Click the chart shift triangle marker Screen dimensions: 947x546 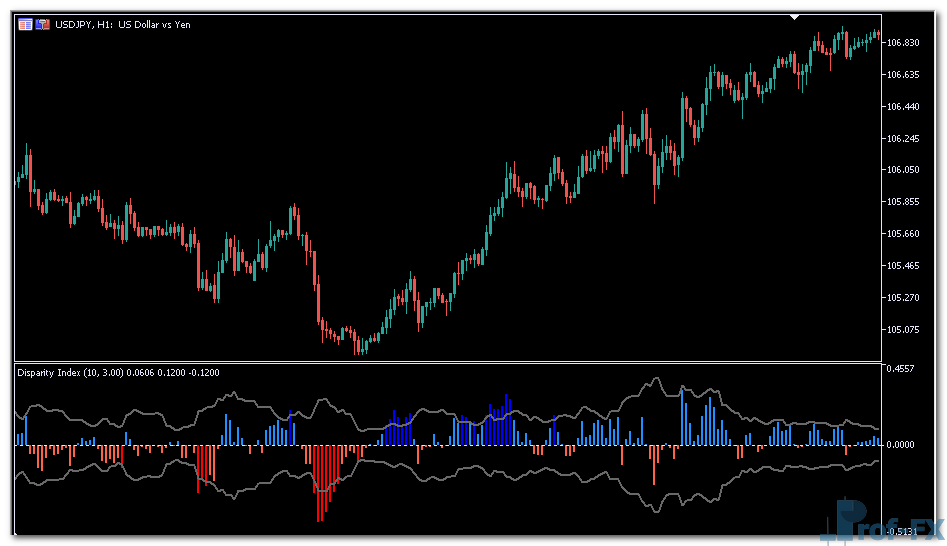click(794, 17)
